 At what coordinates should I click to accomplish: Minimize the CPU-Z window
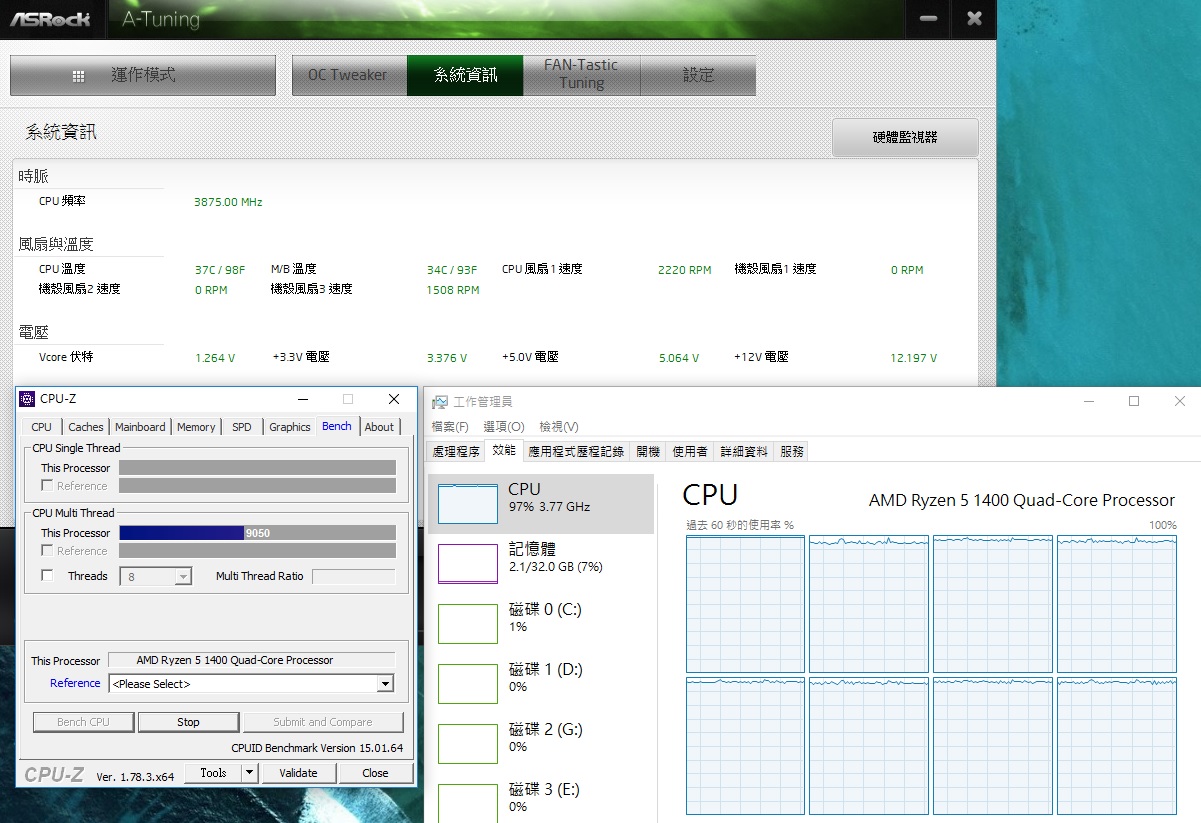(303, 399)
